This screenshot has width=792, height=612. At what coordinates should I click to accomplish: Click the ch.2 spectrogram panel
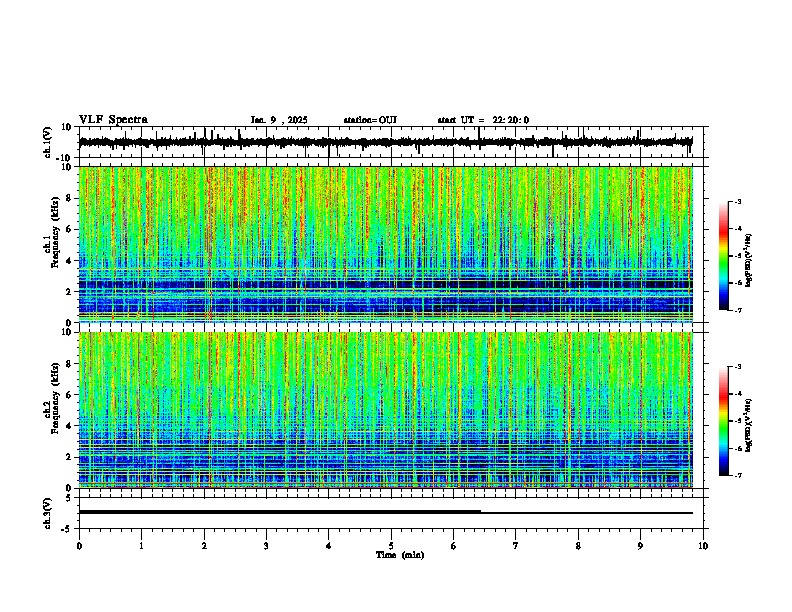(x=385, y=410)
